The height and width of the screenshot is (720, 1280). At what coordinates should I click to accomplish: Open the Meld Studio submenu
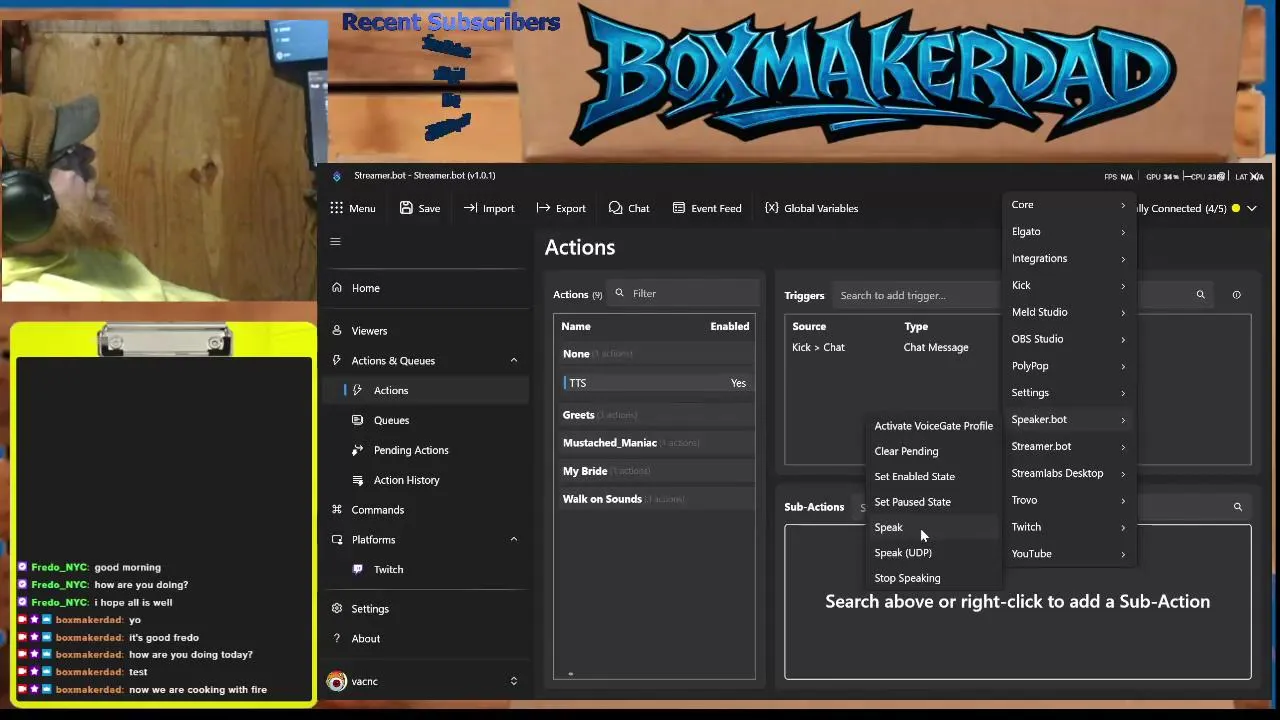[x=1069, y=312]
